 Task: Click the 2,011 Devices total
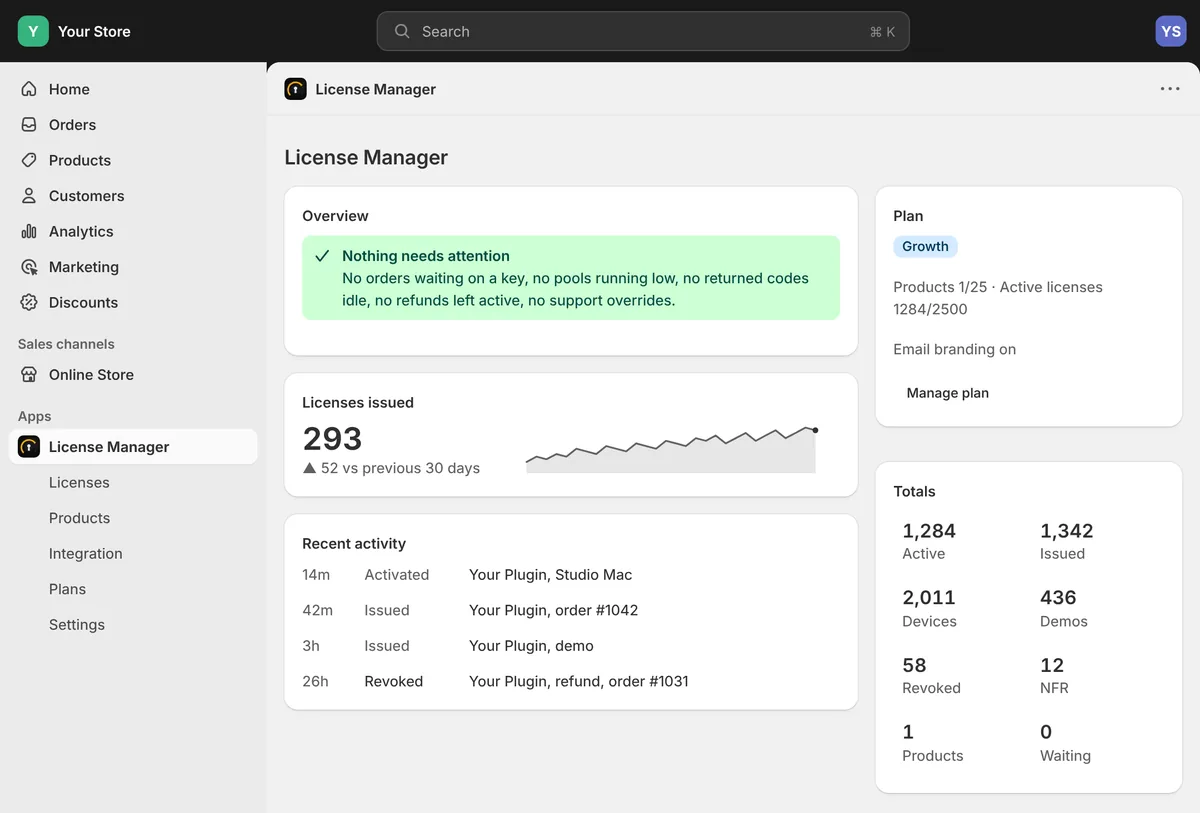coord(930,608)
